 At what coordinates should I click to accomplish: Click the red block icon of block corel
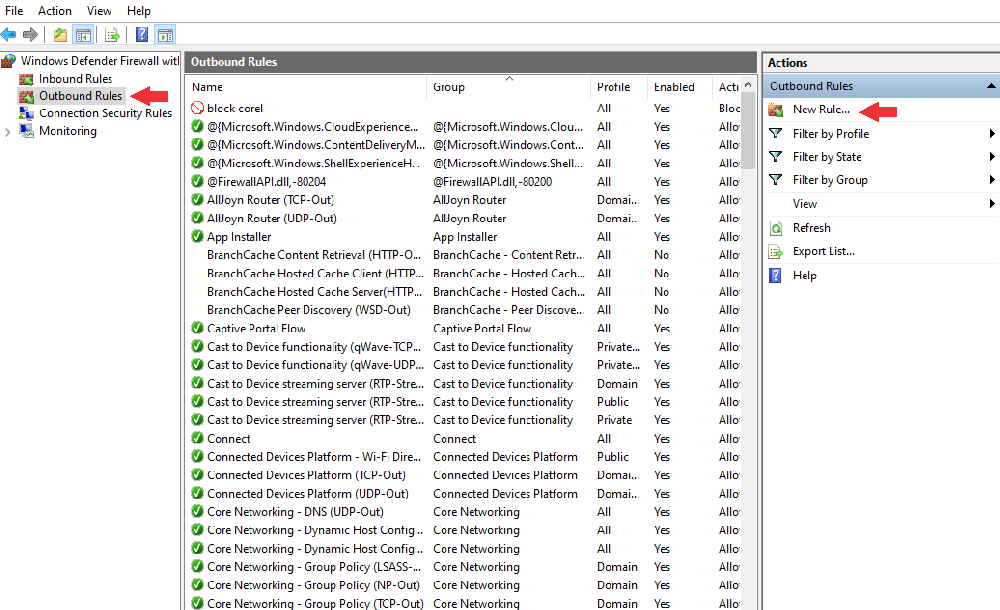coord(198,108)
